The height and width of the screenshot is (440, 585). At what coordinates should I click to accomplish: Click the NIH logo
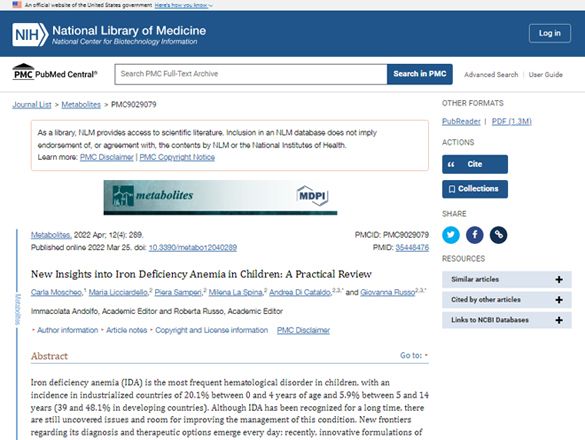tap(30, 35)
